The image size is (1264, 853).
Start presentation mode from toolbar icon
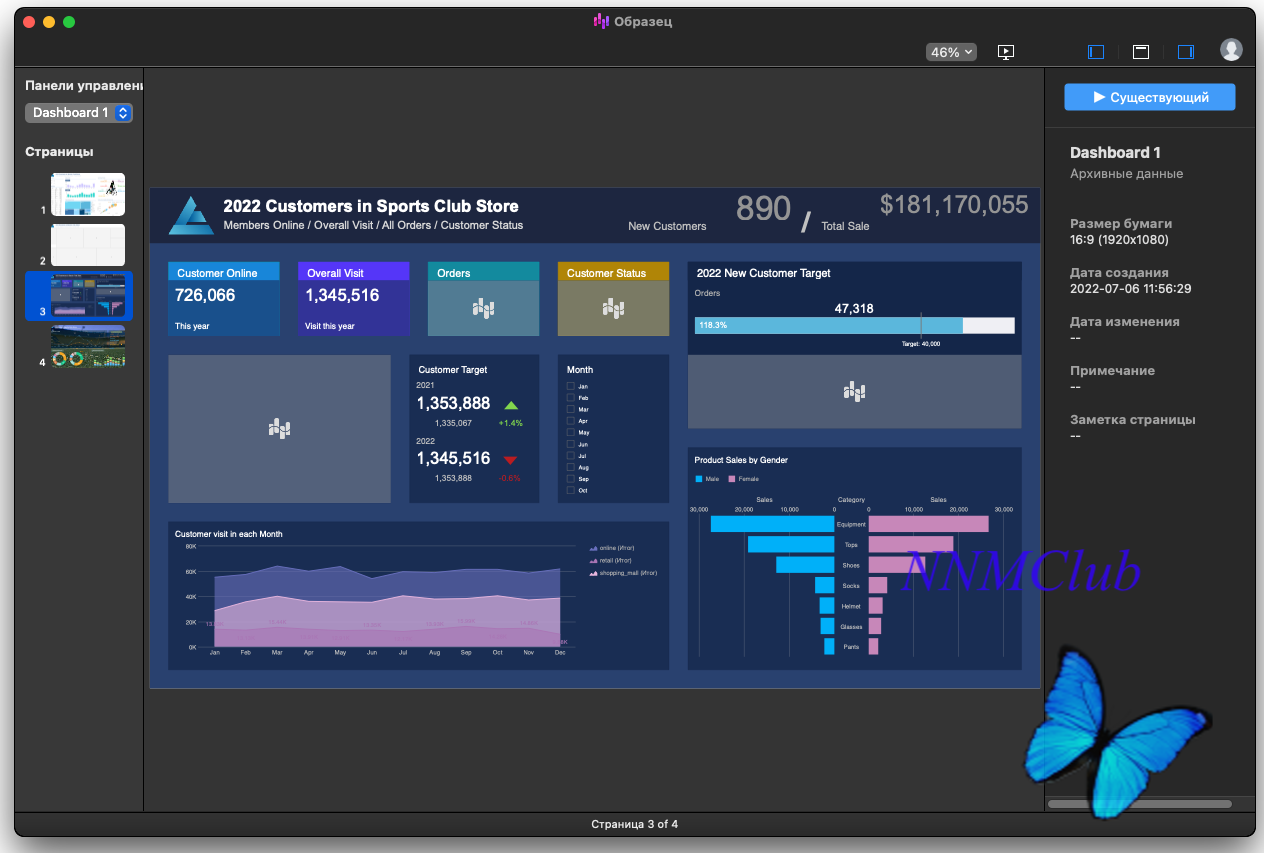click(x=1006, y=52)
